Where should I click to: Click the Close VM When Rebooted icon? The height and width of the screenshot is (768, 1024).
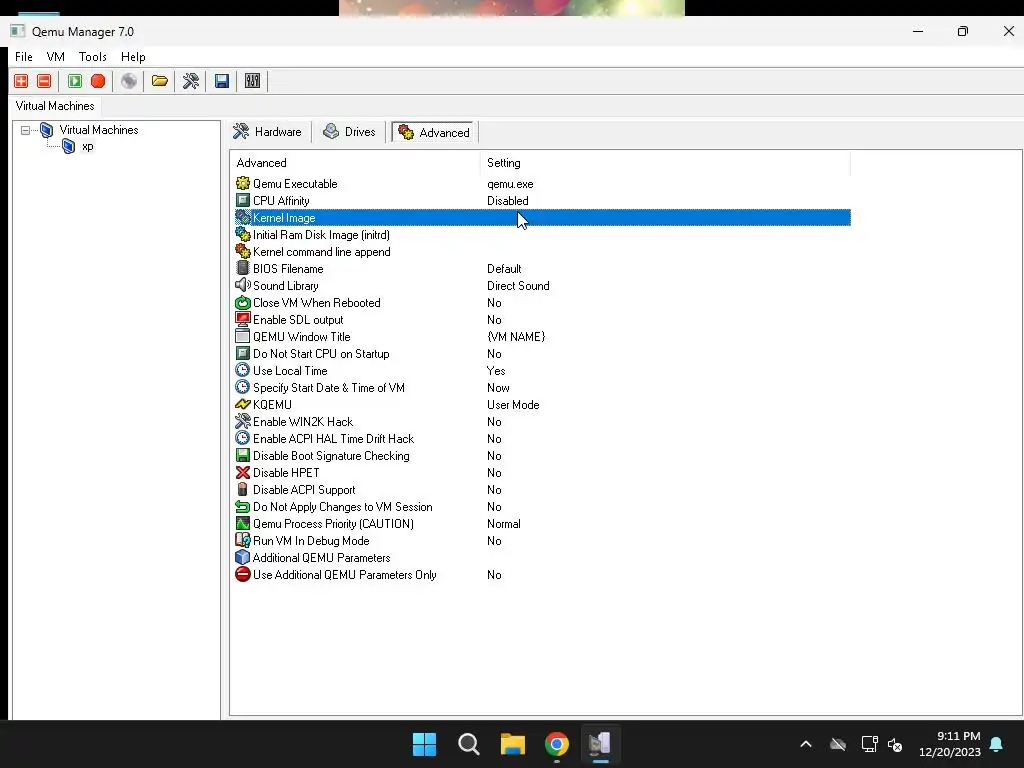243,302
